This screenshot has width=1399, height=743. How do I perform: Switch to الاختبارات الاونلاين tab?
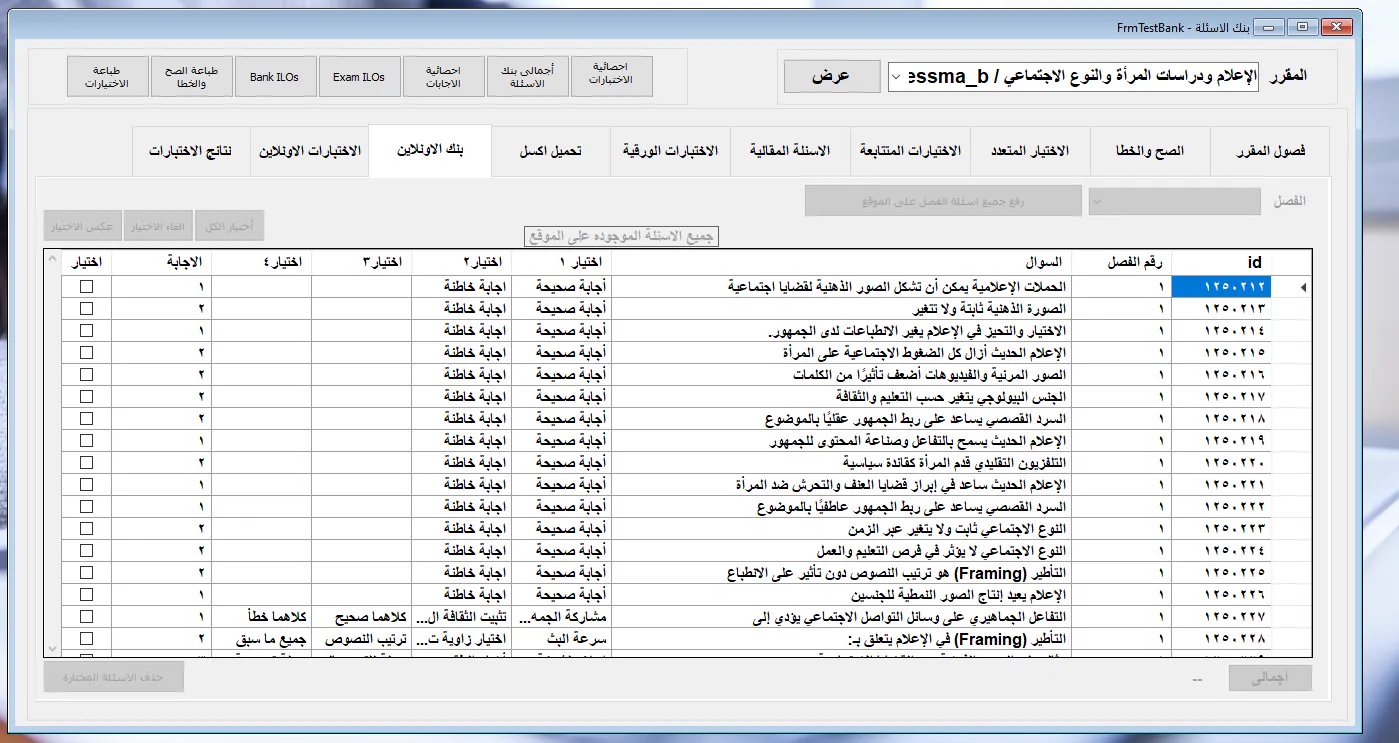point(309,151)
